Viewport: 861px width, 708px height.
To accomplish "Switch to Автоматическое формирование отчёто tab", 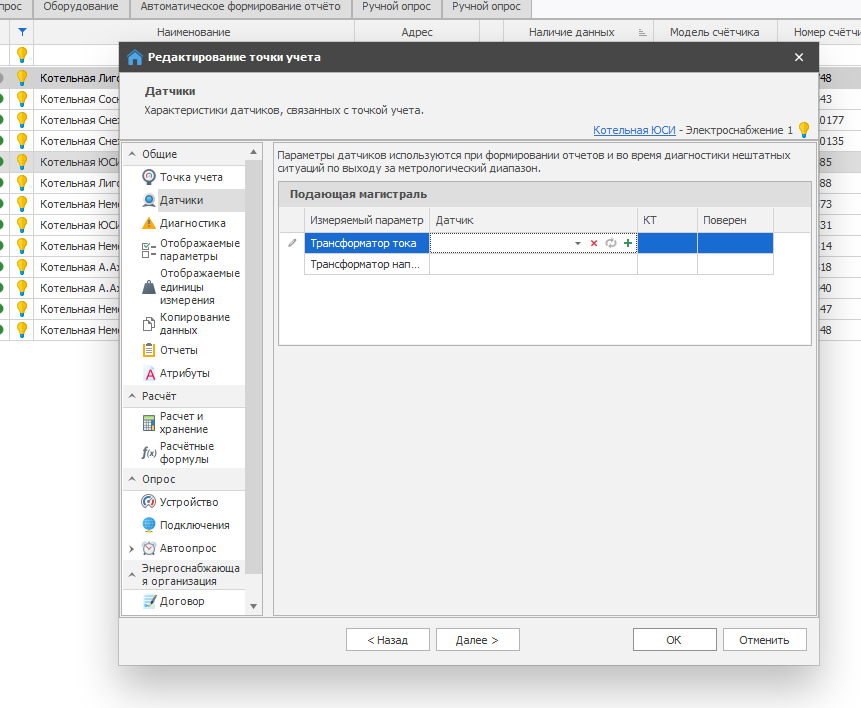I will click(x=241, y=7).
